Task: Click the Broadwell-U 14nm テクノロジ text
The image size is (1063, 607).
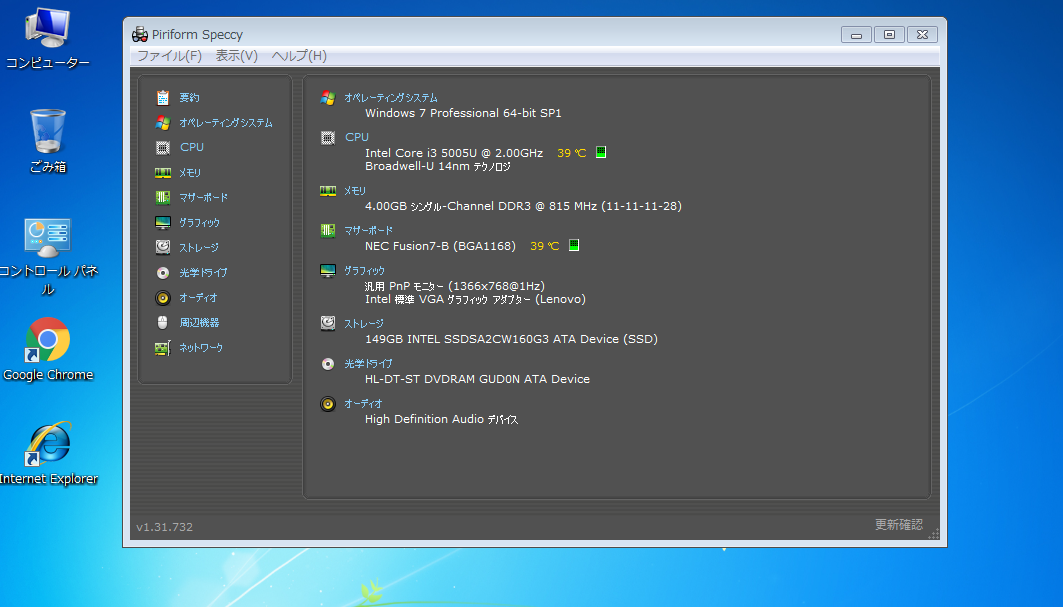Action: pos(437,166)
